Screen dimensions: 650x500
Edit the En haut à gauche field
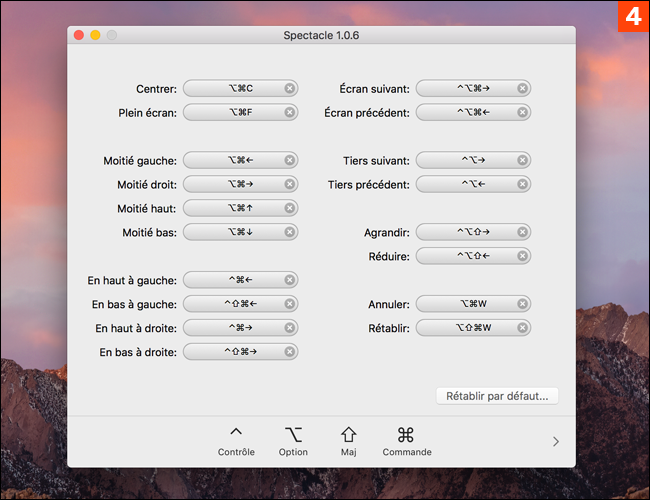240,280
